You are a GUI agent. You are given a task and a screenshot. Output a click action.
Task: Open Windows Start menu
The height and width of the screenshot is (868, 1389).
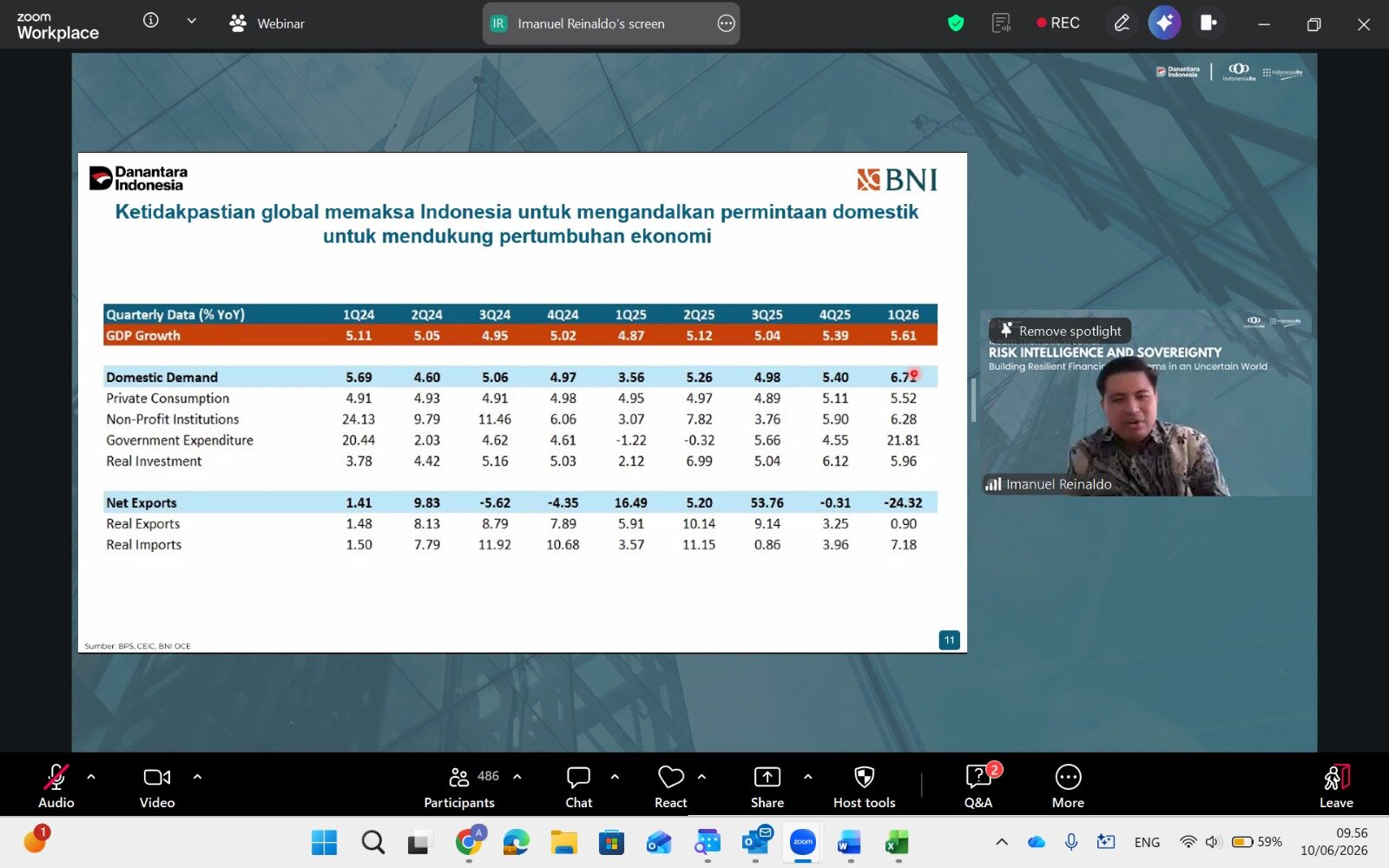pos(324,842)
